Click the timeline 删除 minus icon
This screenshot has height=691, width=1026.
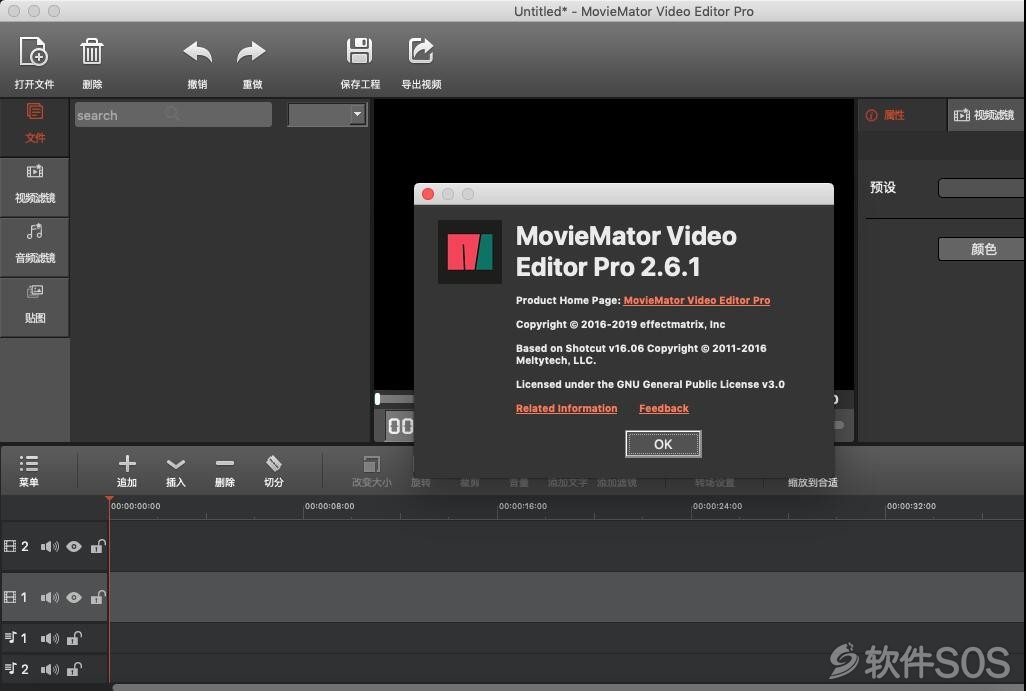(x=224, y=463)
